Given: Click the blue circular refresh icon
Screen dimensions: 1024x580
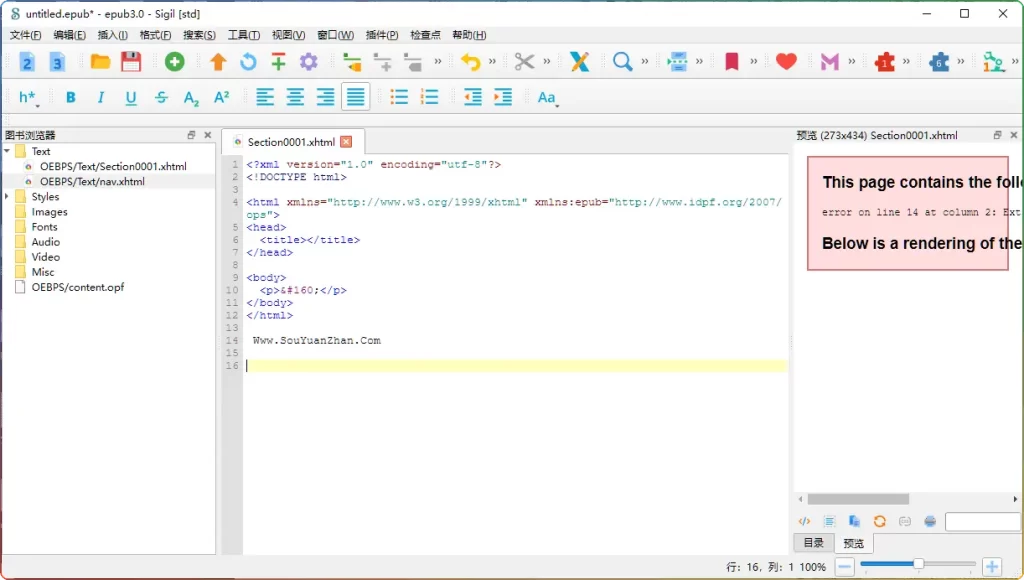Looking at the screenshot, I should click(248, 62).
